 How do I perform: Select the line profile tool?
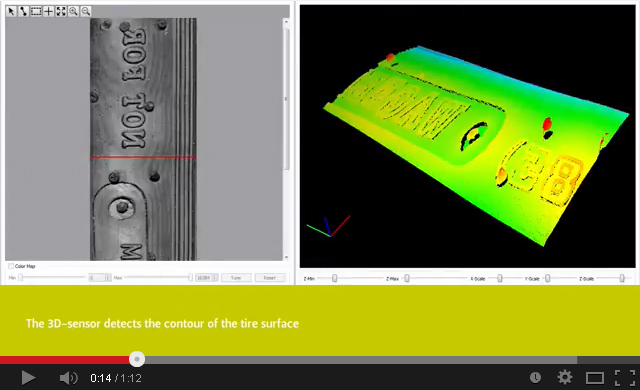click(x=24, y=11)
